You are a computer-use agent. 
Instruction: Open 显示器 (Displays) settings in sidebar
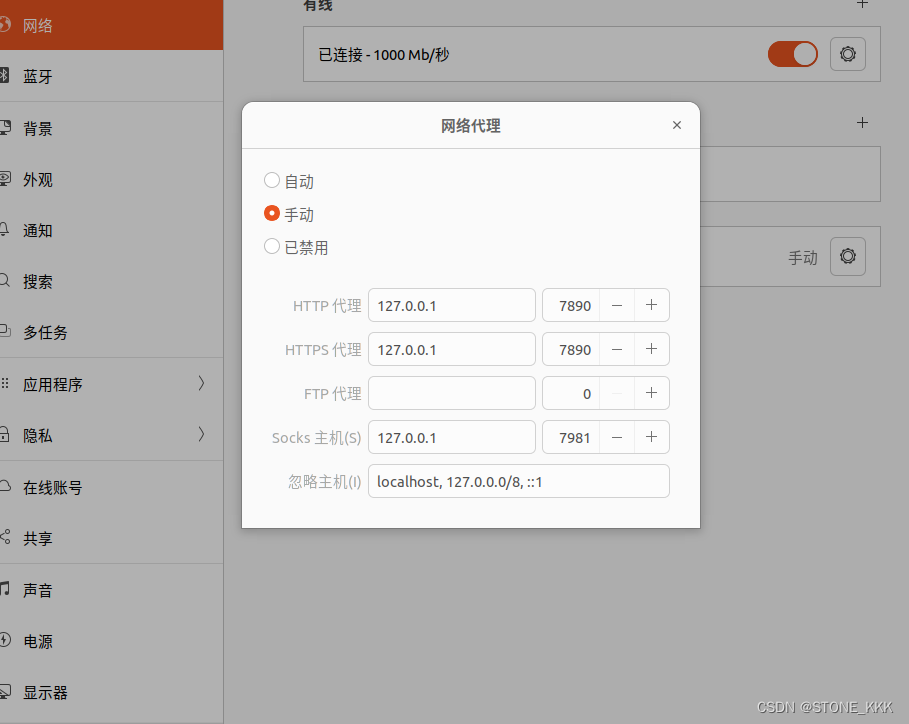pos(111,692)
